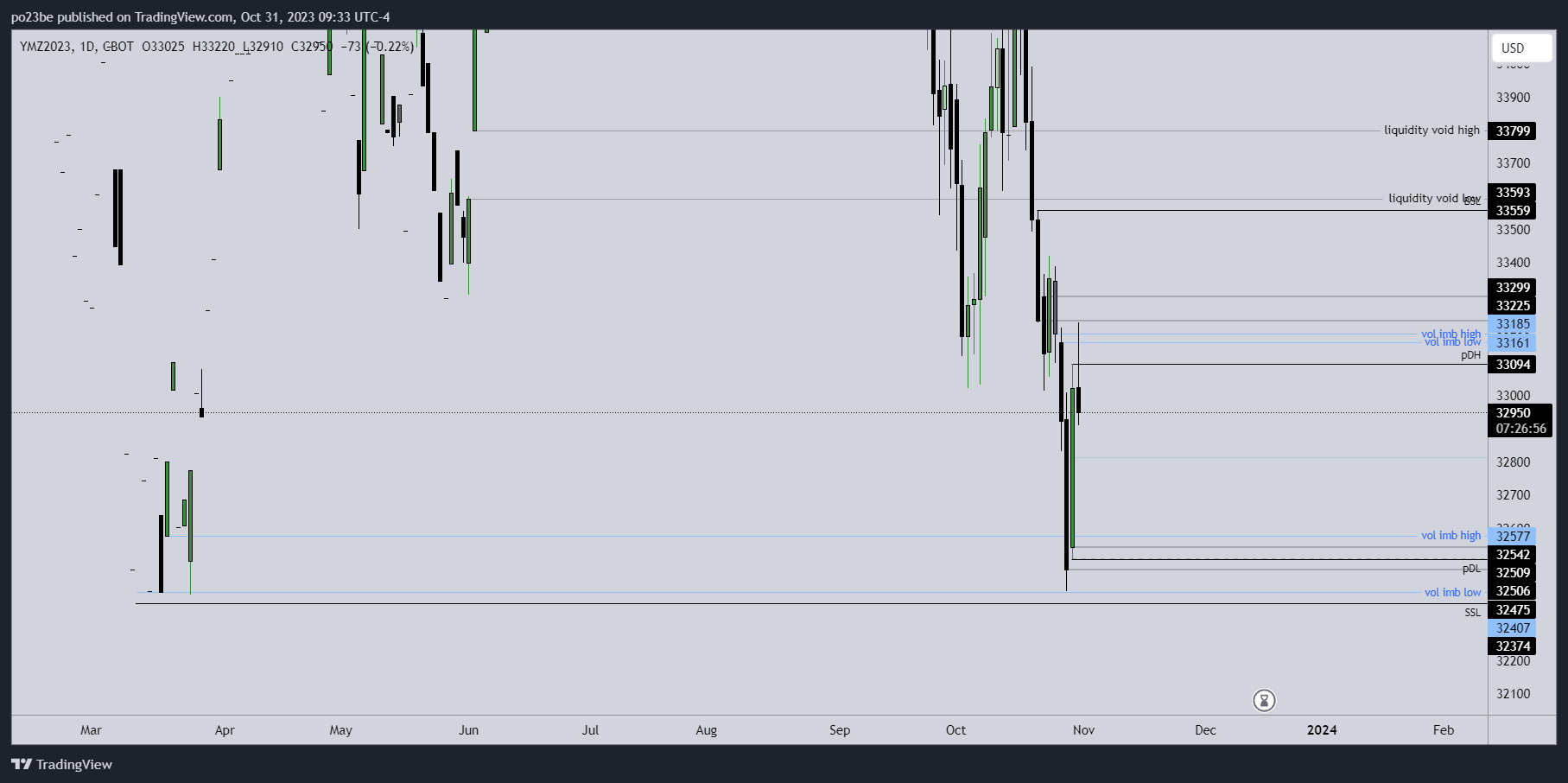Viewport: 1568px width, 783px height.
Task: Click the 'SSL' level text label
Action: 1472,613
